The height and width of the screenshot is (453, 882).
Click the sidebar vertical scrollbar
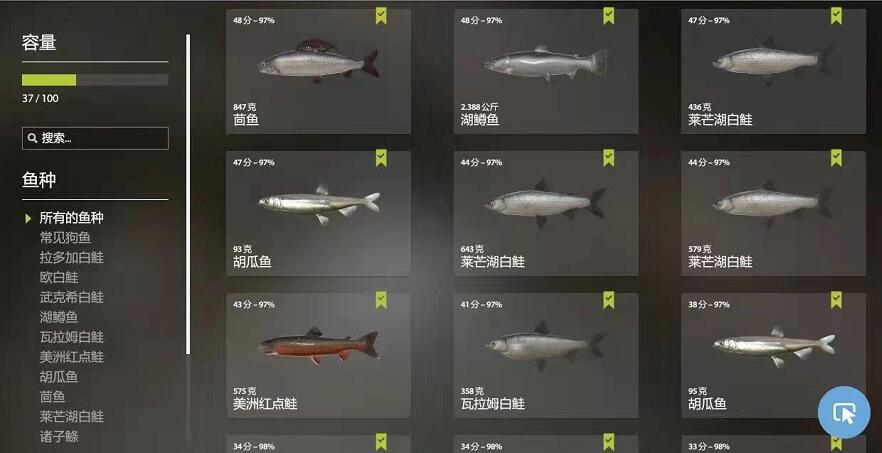(x=188, y=194)
